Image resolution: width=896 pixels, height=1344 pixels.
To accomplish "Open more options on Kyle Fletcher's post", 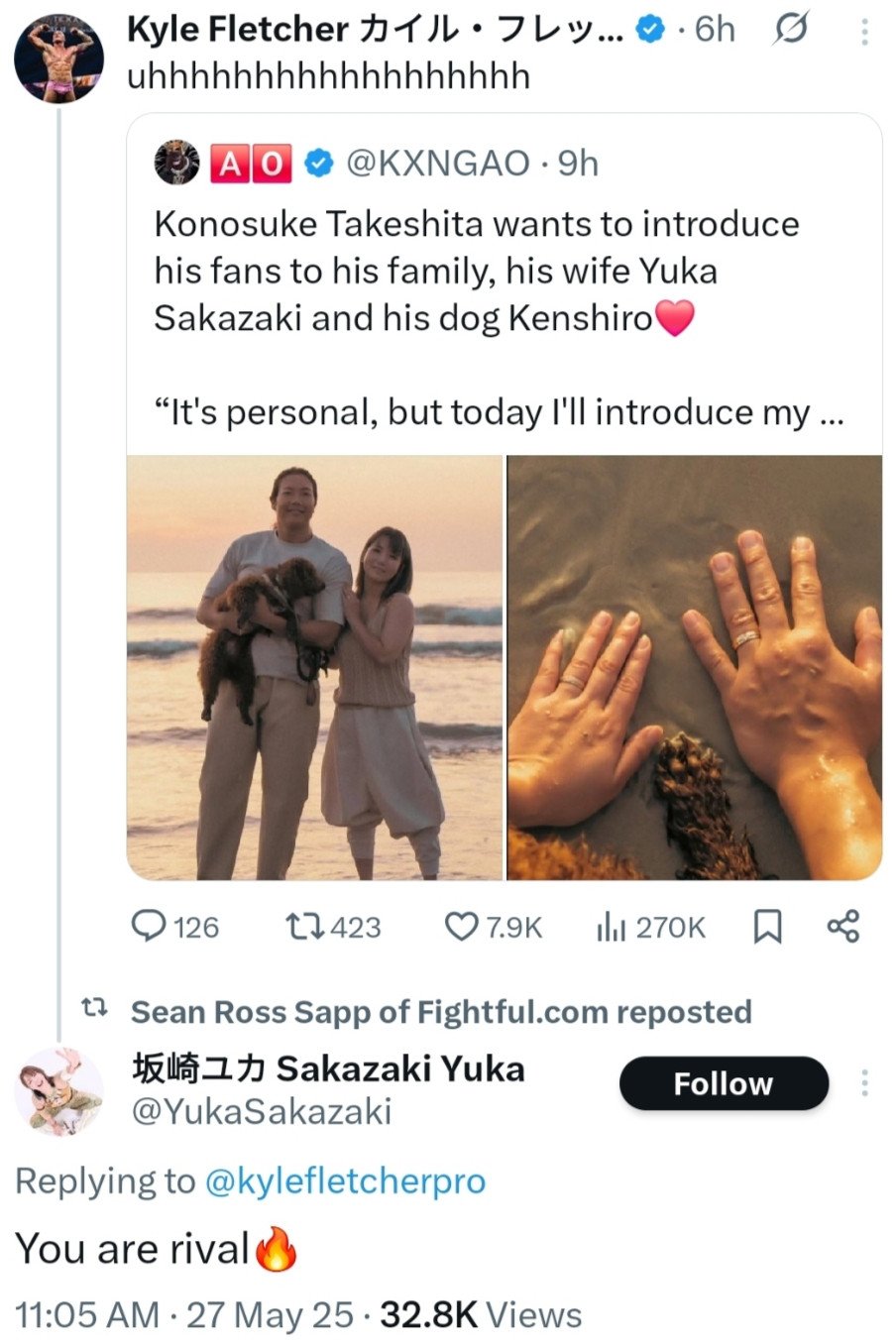I will pyautogui.click(x=864, y=32).
